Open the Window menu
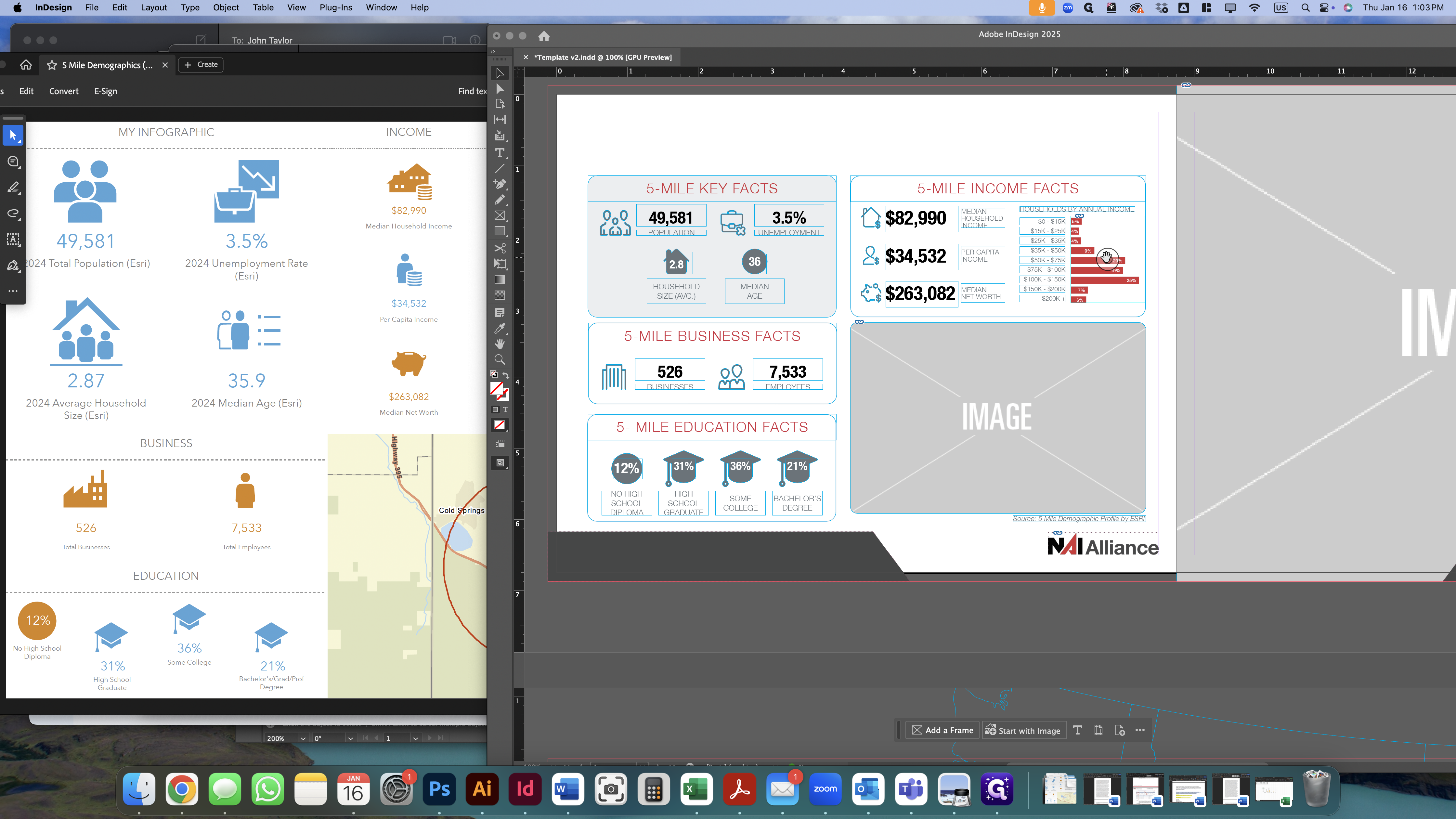 (x=382, y=7)
